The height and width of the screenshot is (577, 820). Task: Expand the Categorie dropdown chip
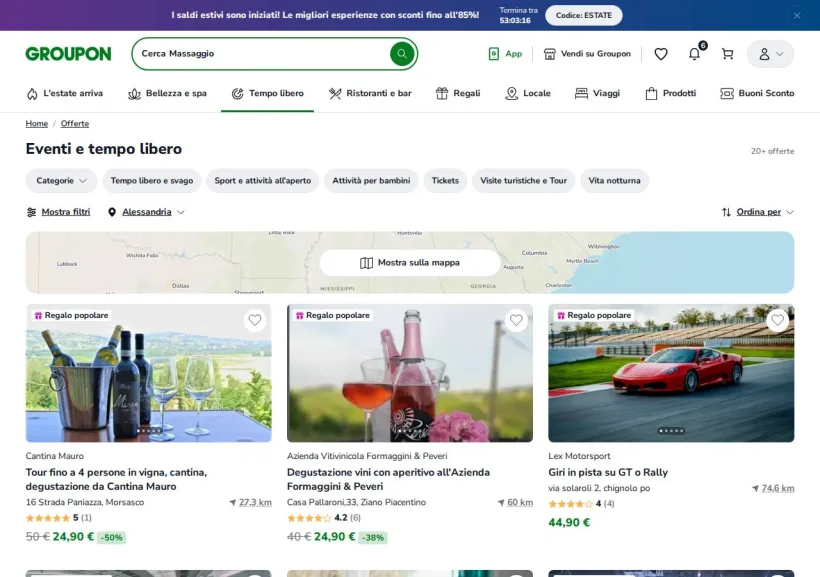[61, 180]
